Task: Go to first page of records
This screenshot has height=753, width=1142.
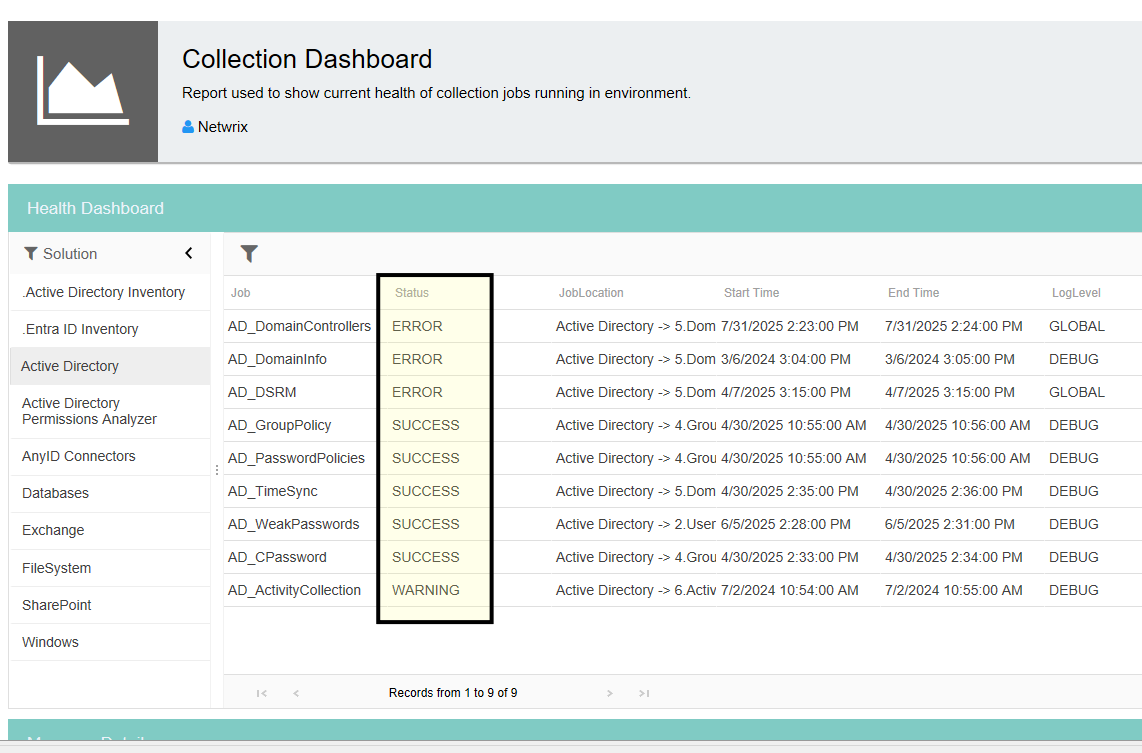Action: pyautogui.click(x=261, y=693)
